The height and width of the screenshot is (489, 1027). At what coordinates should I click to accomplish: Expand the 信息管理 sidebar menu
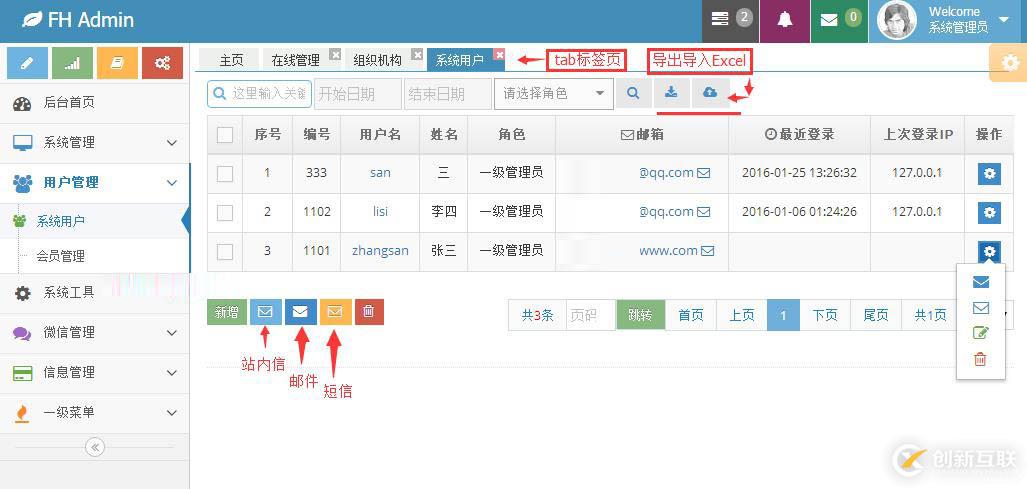[95, 372]
